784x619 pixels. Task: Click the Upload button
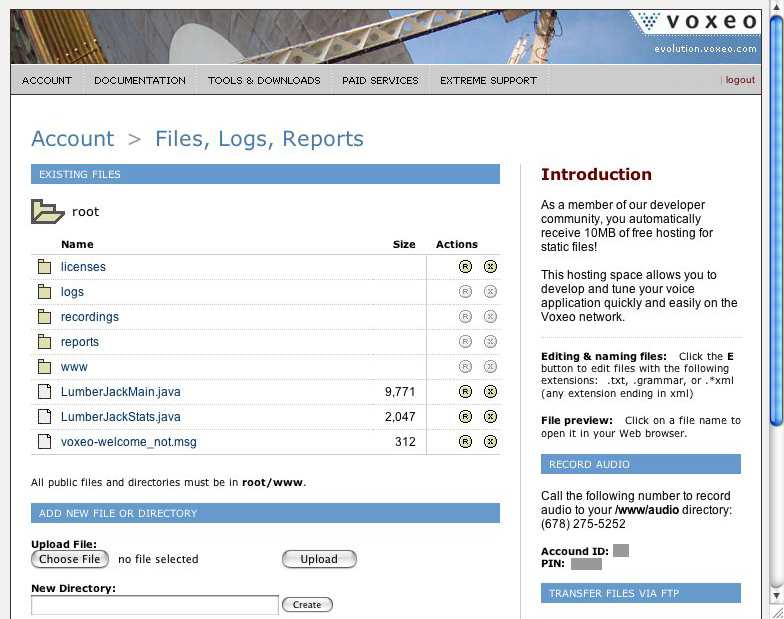click(x=319, y=559)
